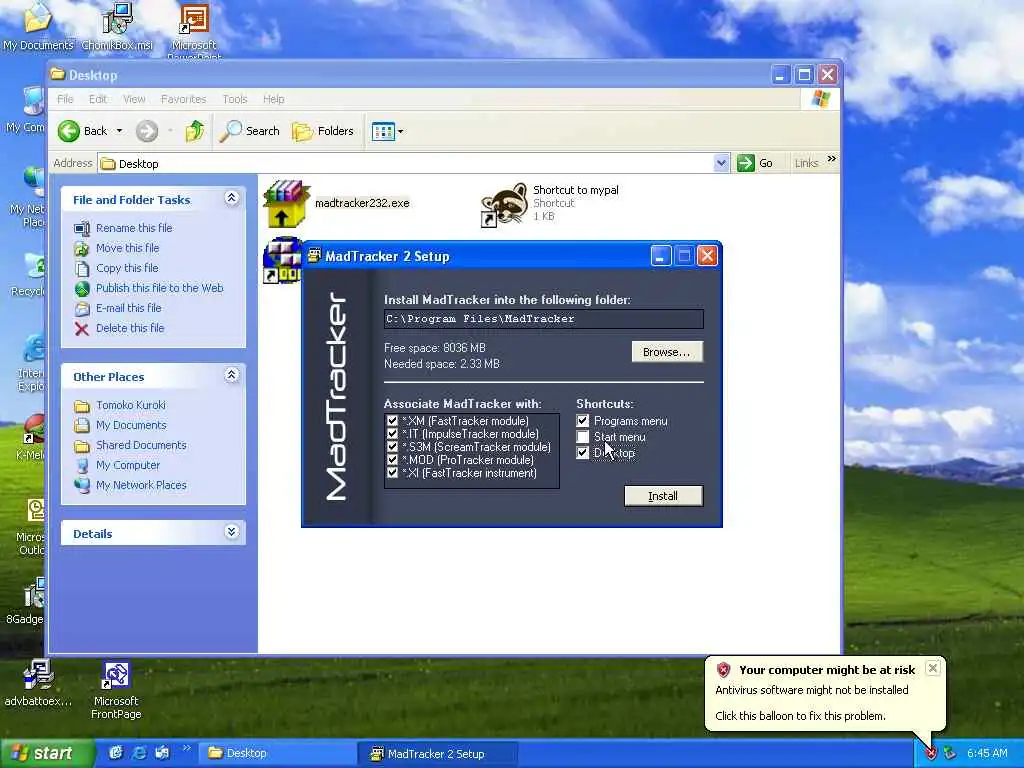Click the Install button
The width and height of the screenshot is (1024, 768).
pyautogui.click(x=663, y=496)
